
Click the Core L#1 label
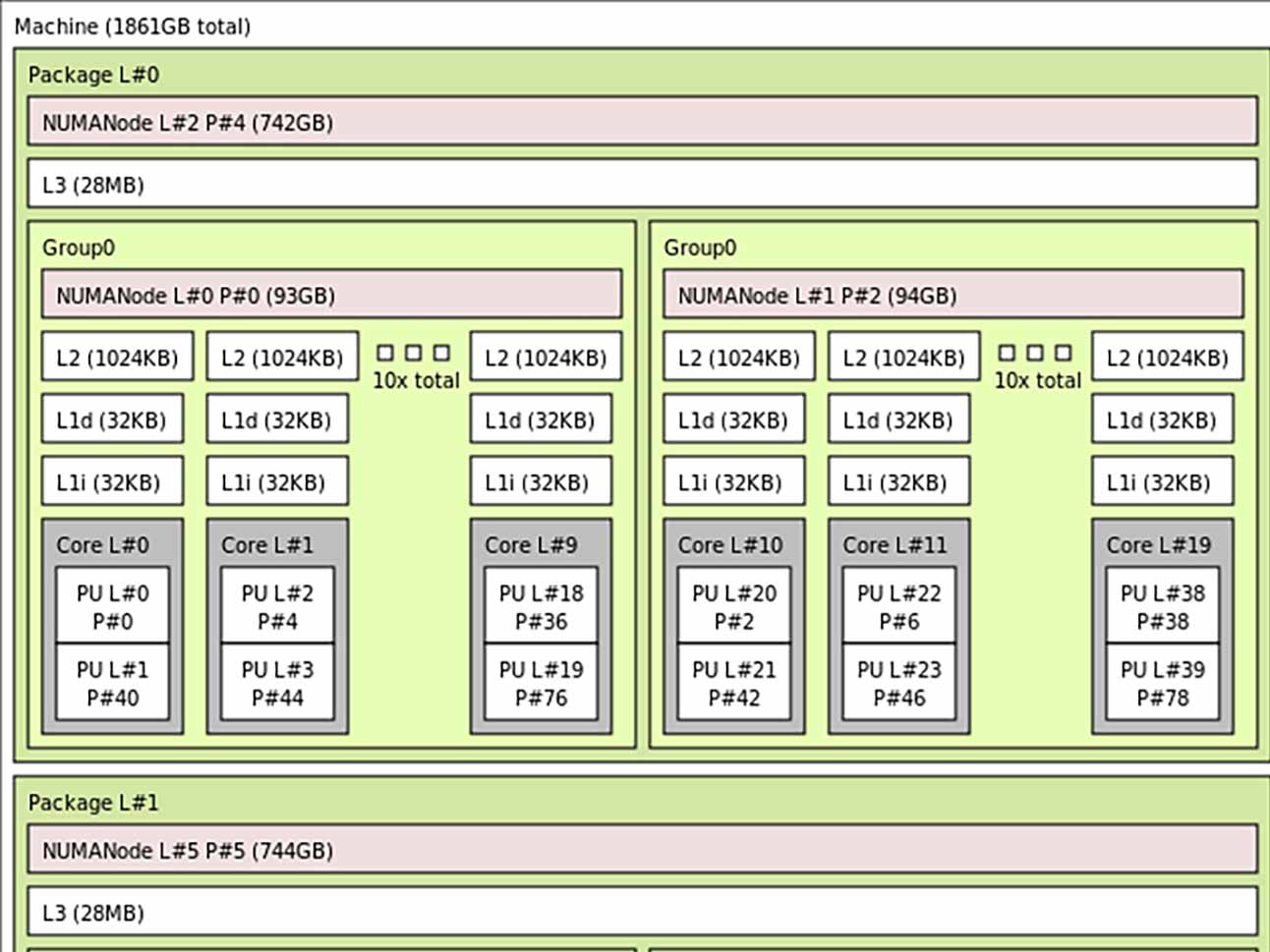tap(267, 544)
